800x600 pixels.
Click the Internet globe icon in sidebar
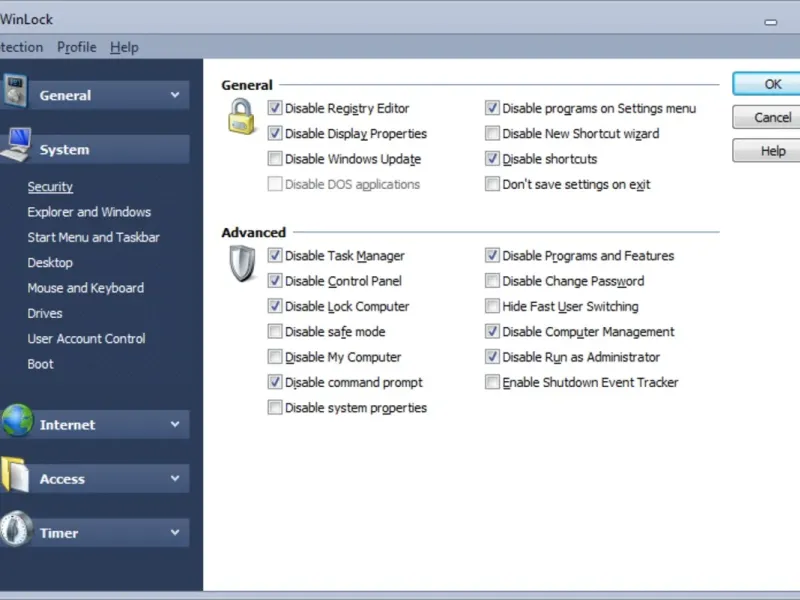[x=17, y=420]
